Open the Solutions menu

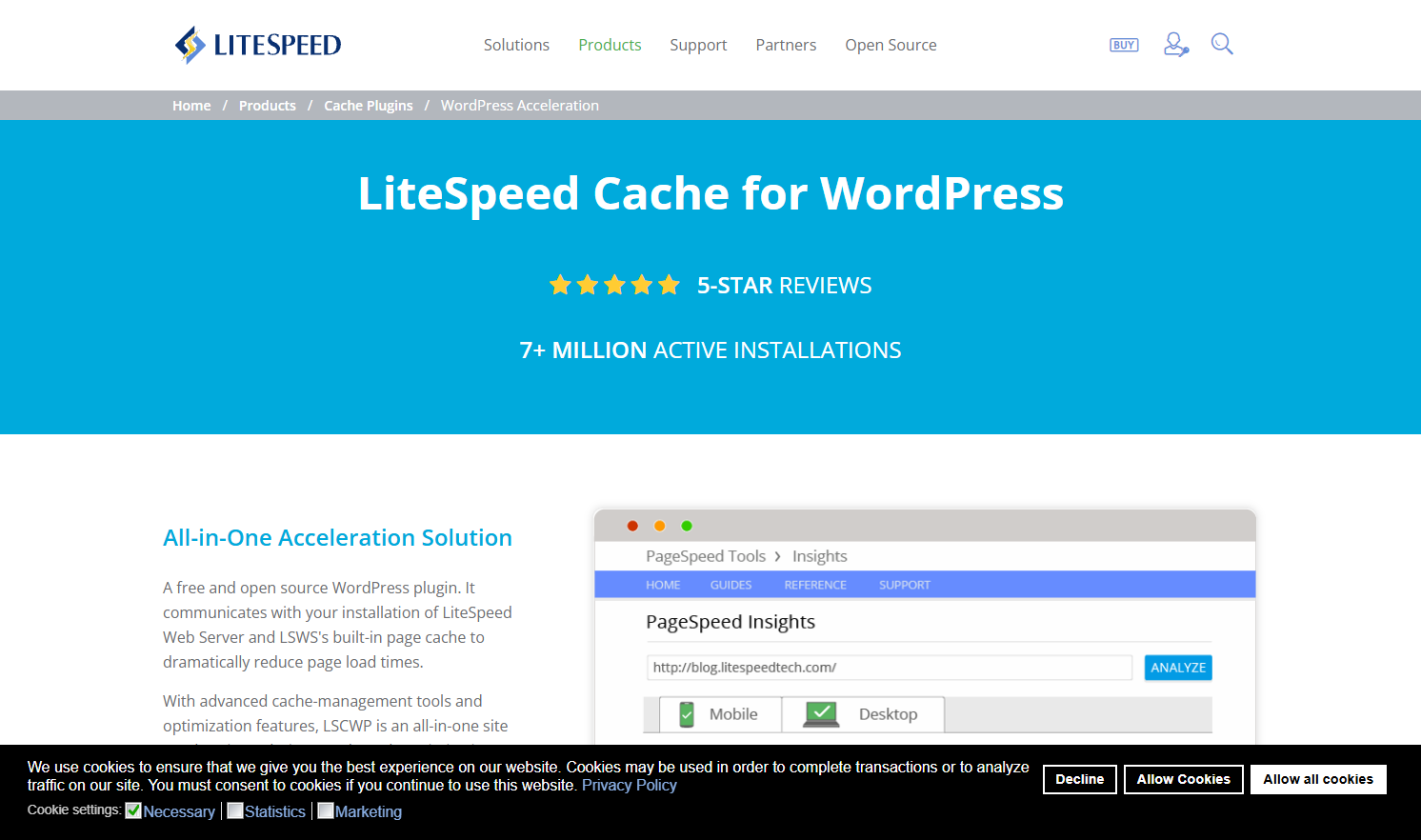click(516, 45)
